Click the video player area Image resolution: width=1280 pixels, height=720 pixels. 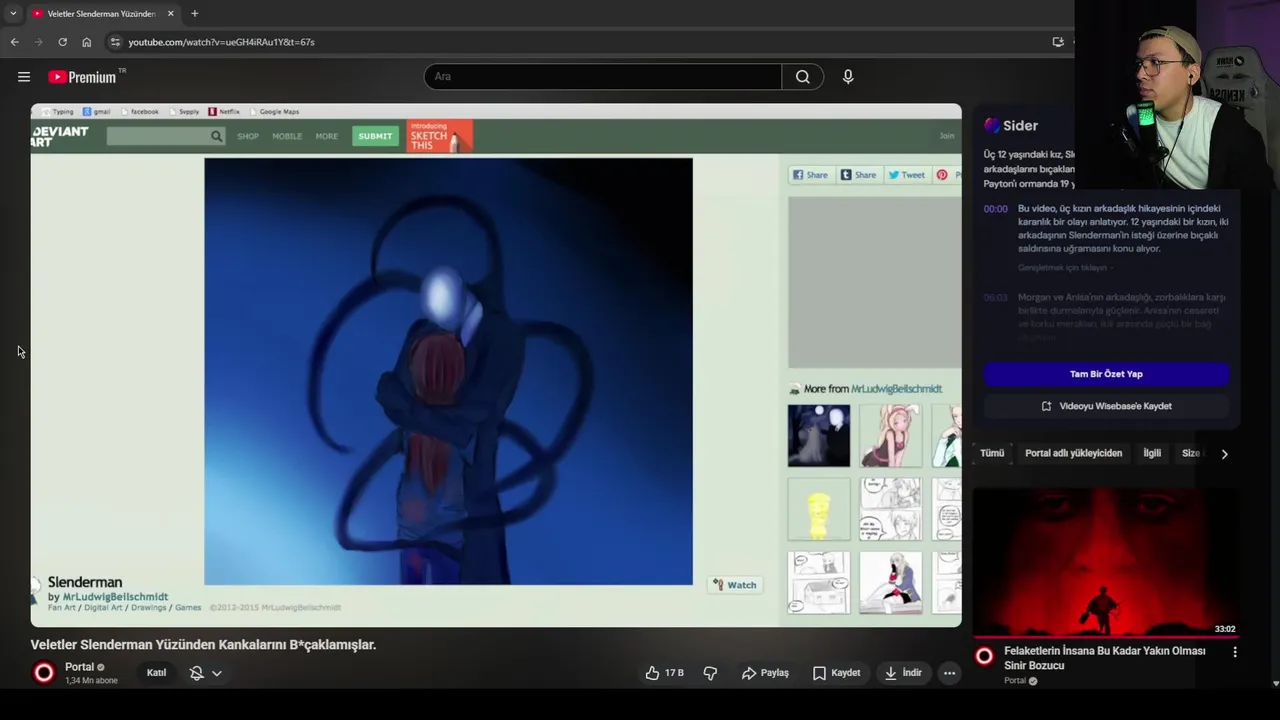pos(496,365)
